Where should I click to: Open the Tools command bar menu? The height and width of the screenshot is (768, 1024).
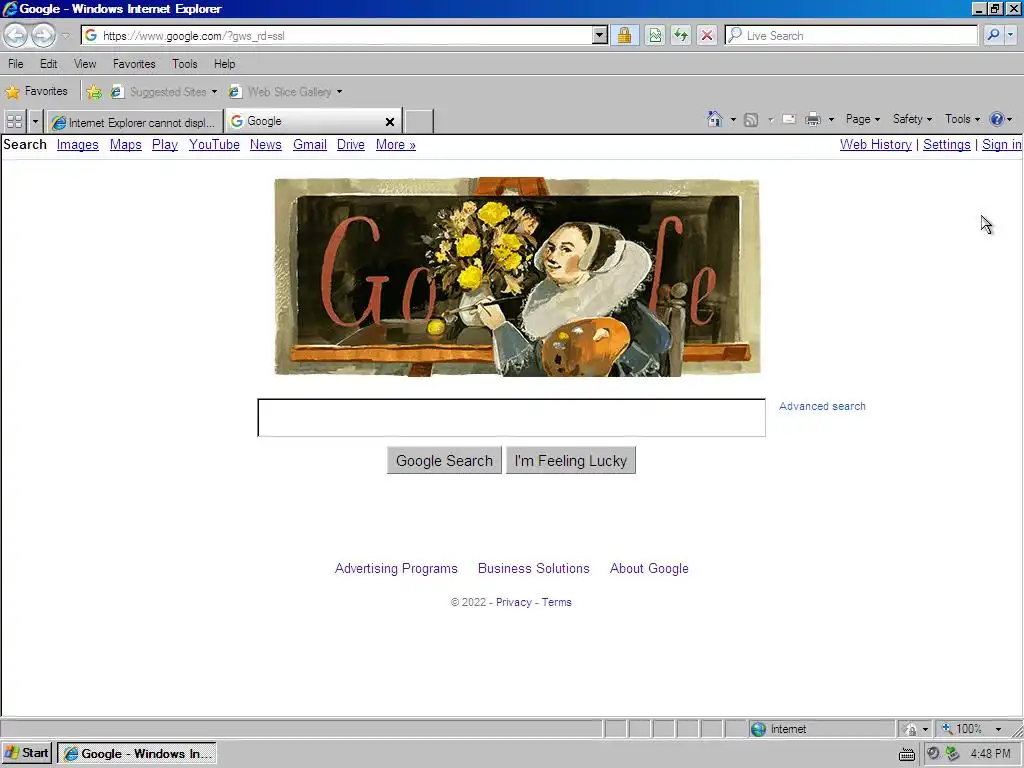click(962, 119)
